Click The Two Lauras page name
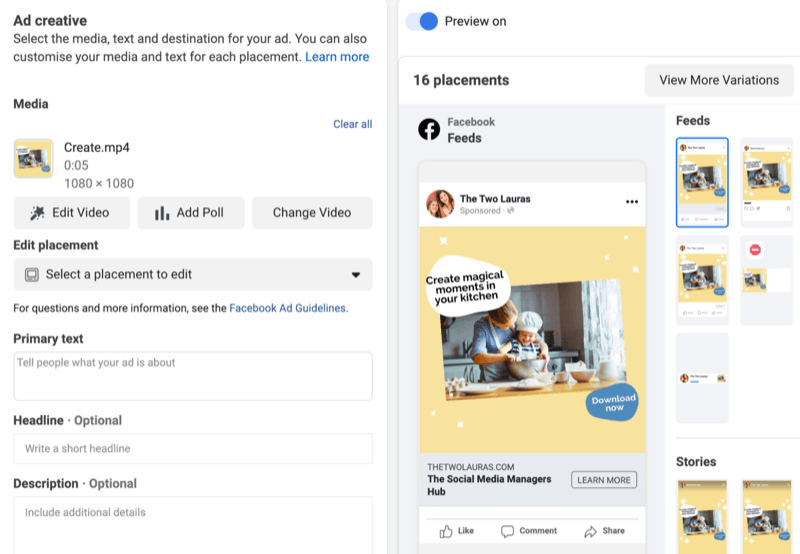The image size is (800, 554). [495, 199]
